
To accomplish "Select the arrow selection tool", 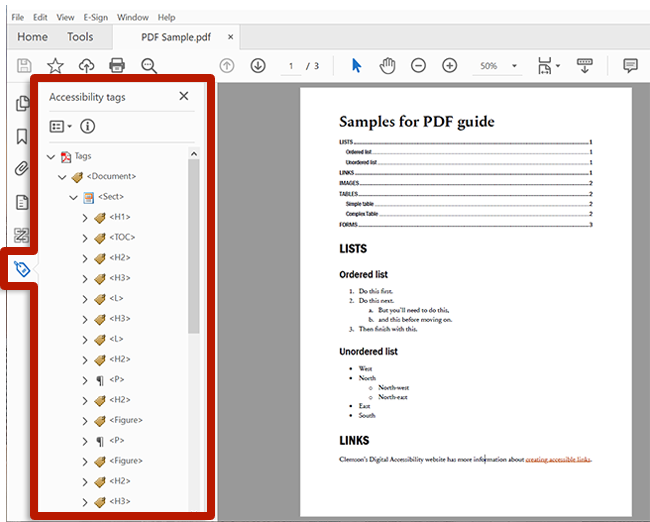I will click(356, 66).
